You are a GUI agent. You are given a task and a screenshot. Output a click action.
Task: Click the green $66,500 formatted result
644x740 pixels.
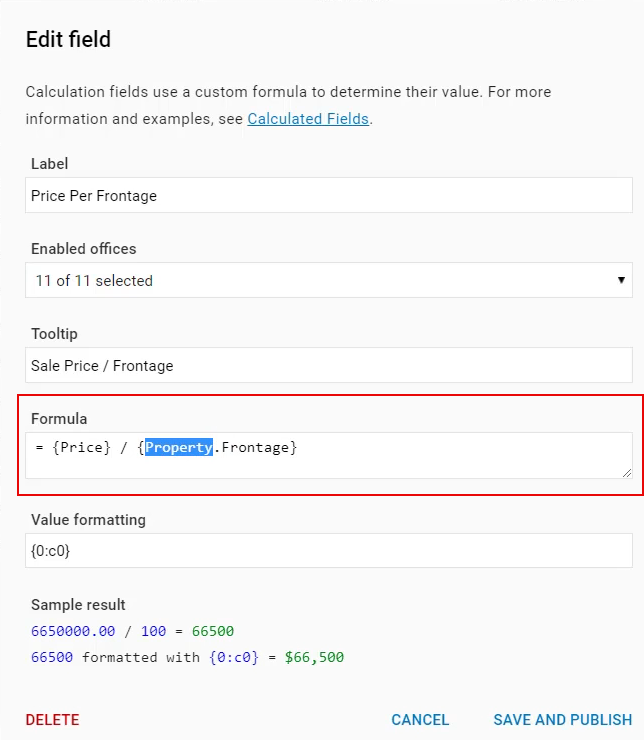314,657
